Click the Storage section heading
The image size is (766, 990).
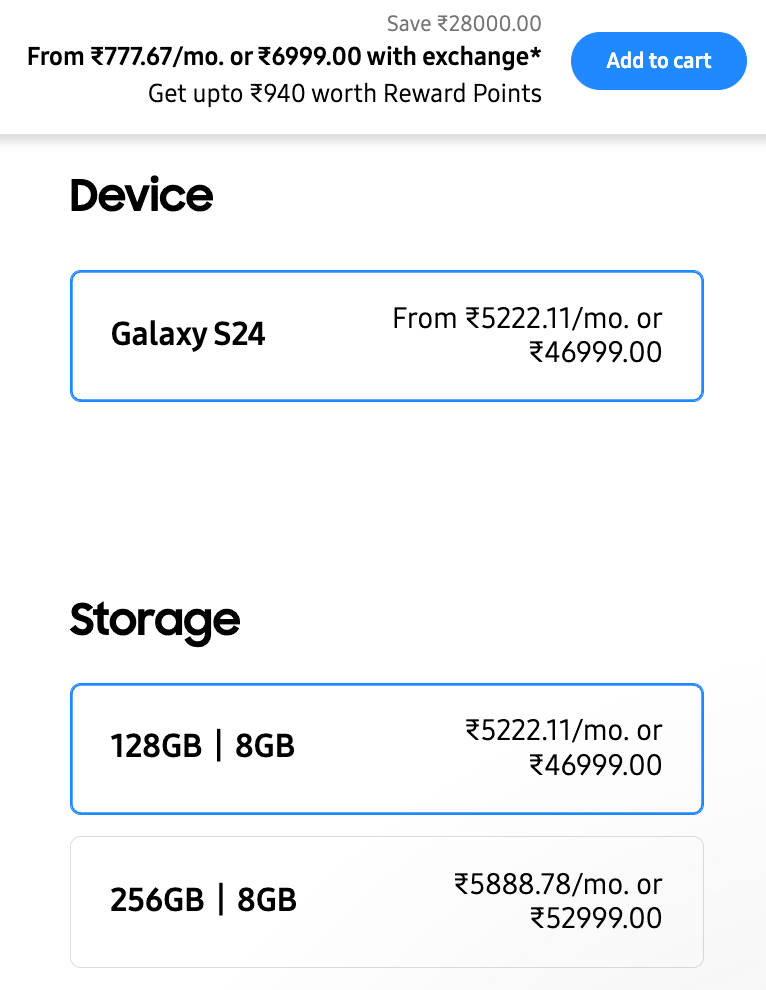[155, 620]
